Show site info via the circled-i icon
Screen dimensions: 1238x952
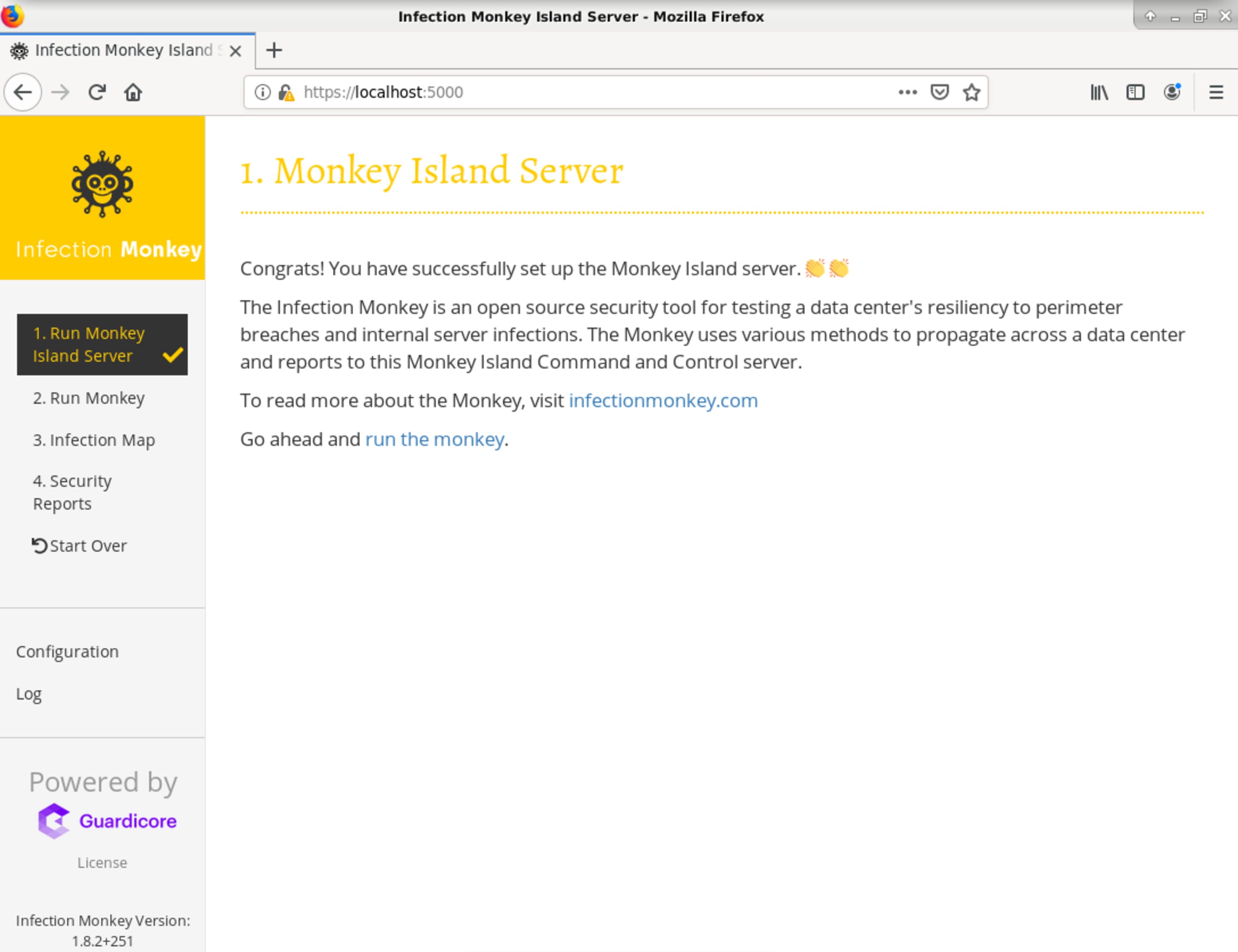pyautogui.click(x=263, y=92)
